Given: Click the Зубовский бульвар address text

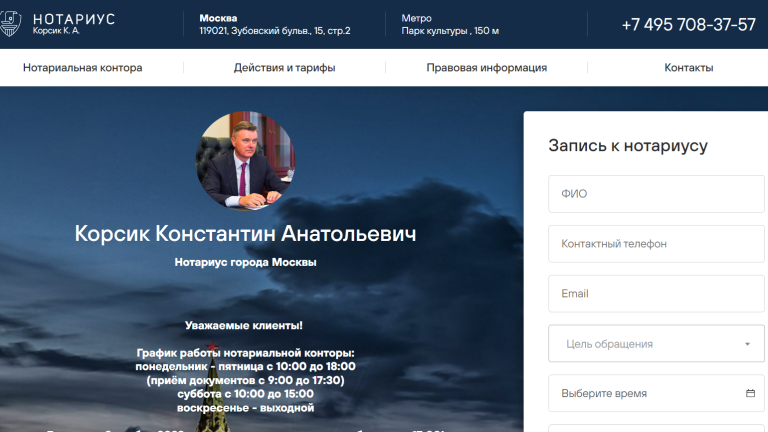Looking at the screenshot, I should (x=275, y=31).
